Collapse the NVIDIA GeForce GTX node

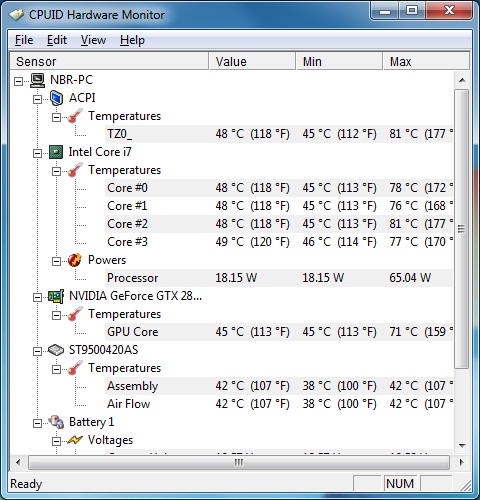(x=38, y=298)
